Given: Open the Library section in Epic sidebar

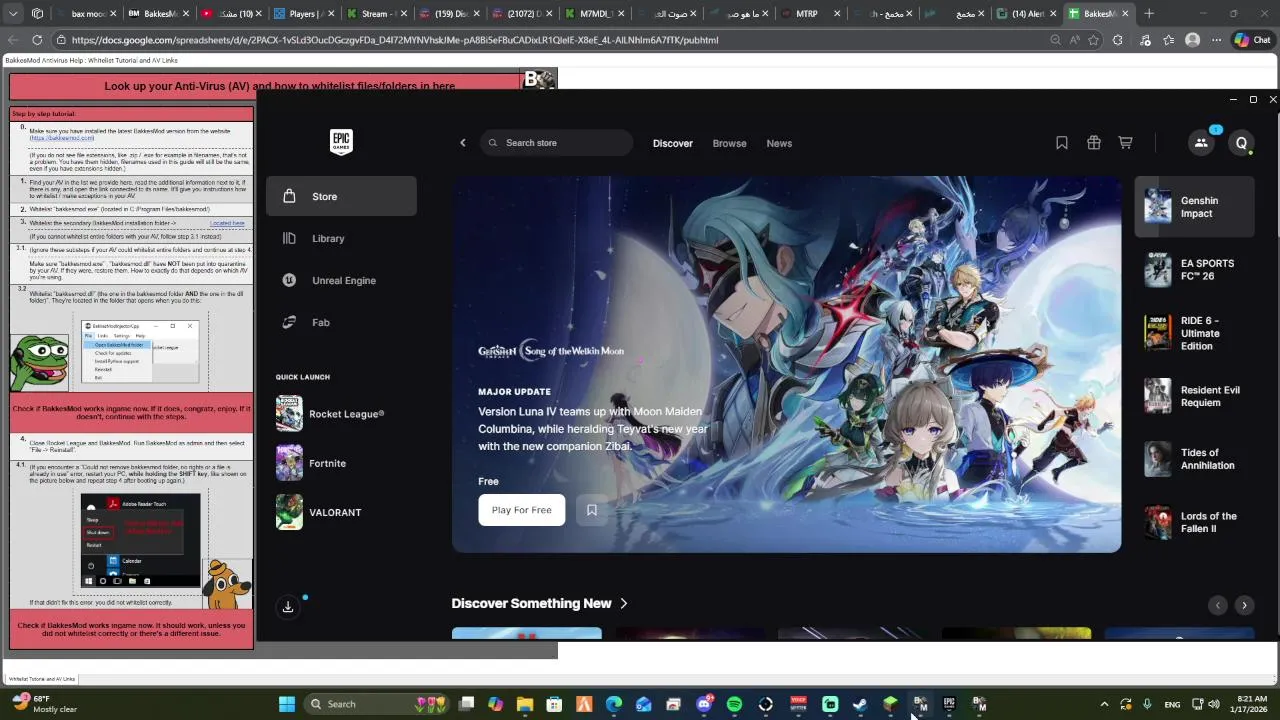Looking at the screenshot, I should pos(341,238).
